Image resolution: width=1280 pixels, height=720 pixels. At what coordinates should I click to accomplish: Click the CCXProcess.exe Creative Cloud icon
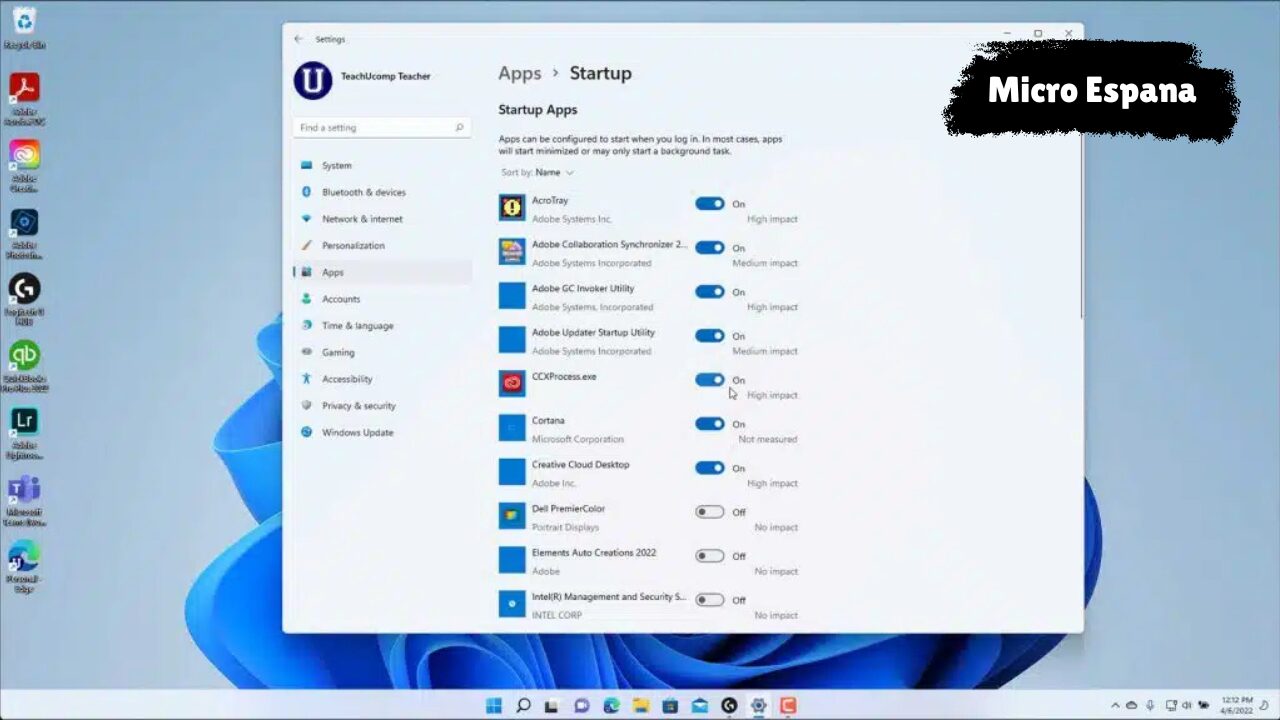512,384
